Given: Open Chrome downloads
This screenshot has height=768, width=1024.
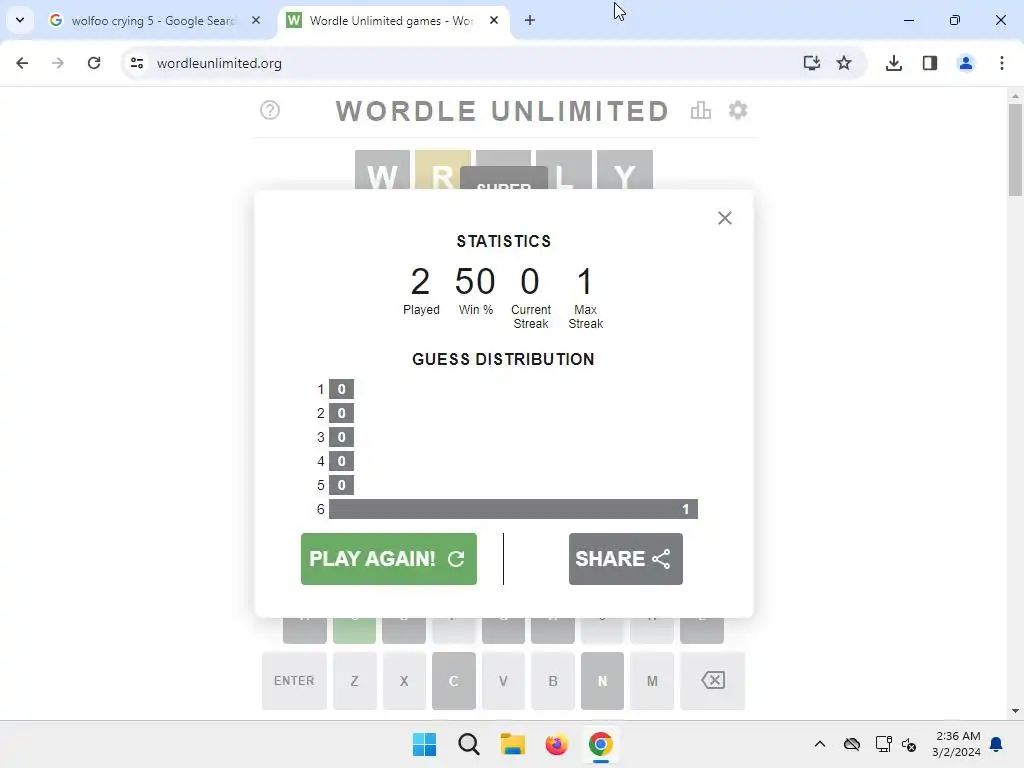Looking at the screenshot, I should pyautogui.click(x=893, y=63).
